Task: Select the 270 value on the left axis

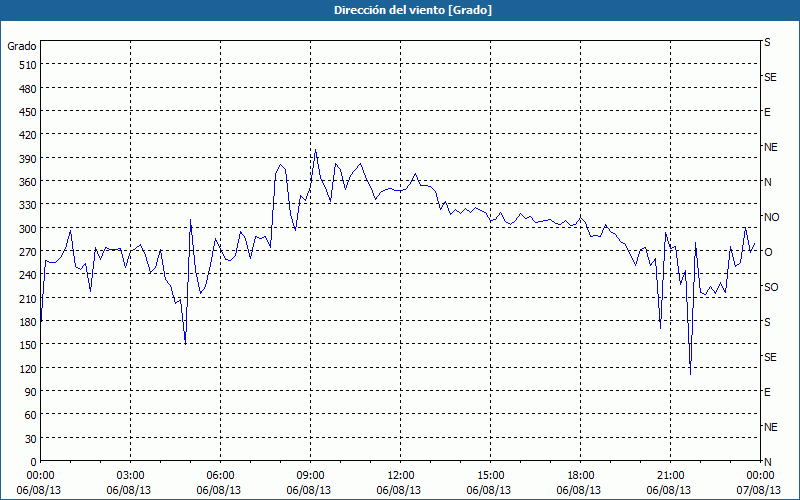Action: point(29,252)
